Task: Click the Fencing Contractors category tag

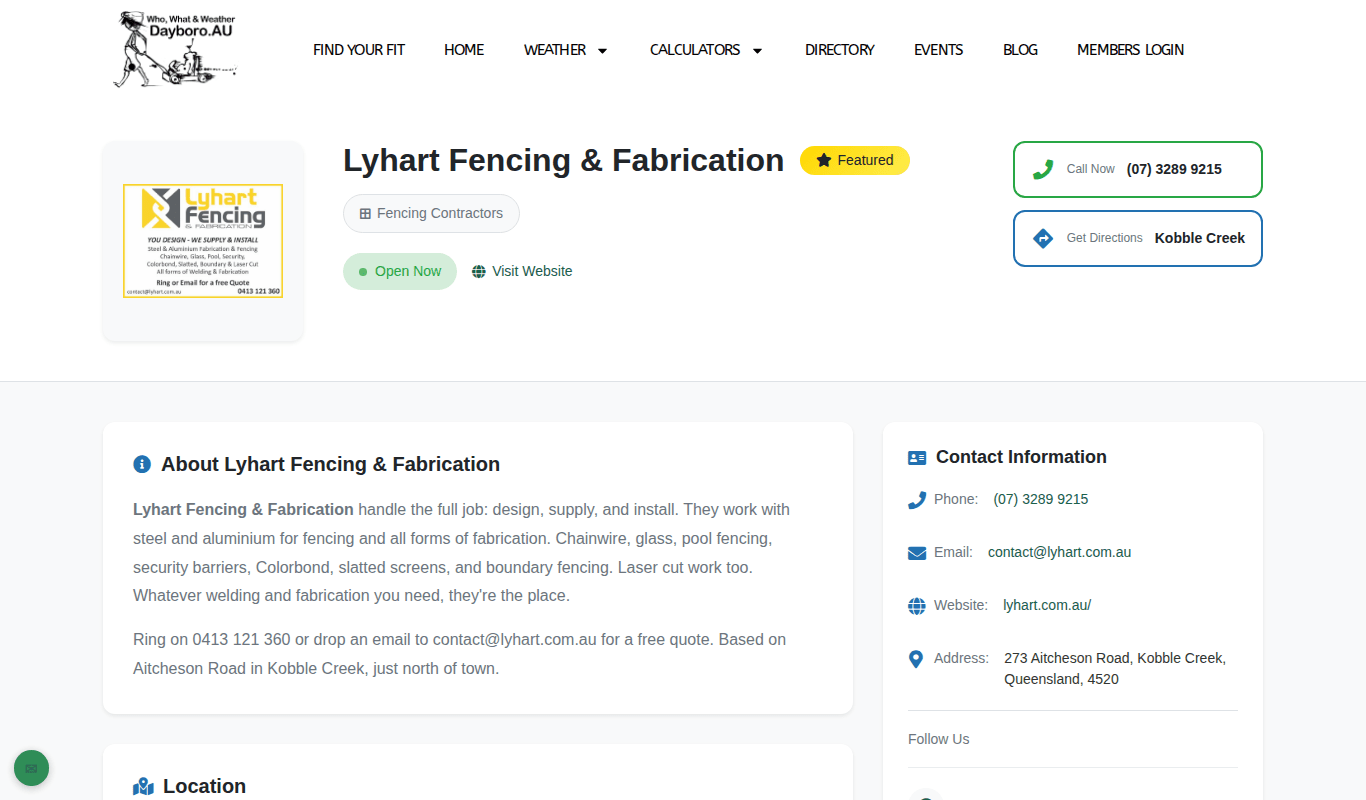Action: coord(431,213)
